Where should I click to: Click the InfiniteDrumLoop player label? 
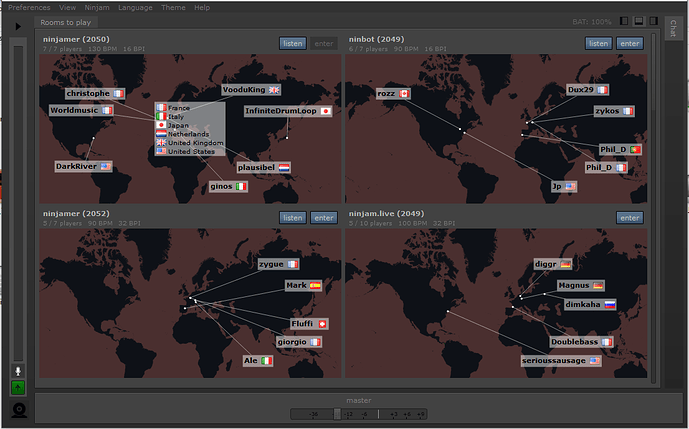tap(288, 111)
